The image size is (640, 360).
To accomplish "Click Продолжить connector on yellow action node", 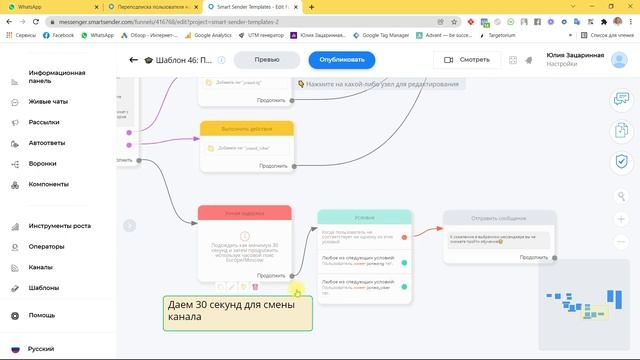I will click(x=294, y=166).
